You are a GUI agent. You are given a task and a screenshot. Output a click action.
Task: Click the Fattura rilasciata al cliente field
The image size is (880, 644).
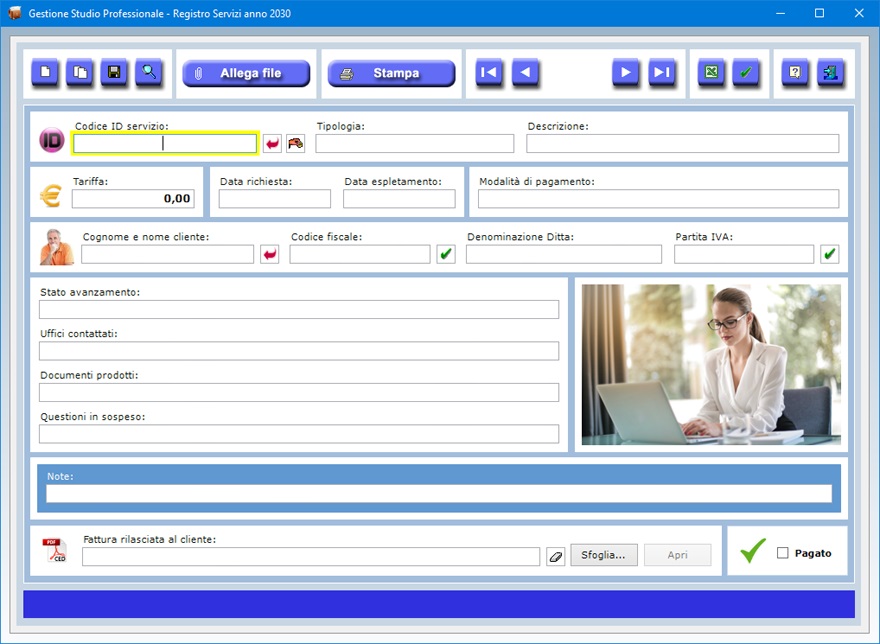coord(311,556)
